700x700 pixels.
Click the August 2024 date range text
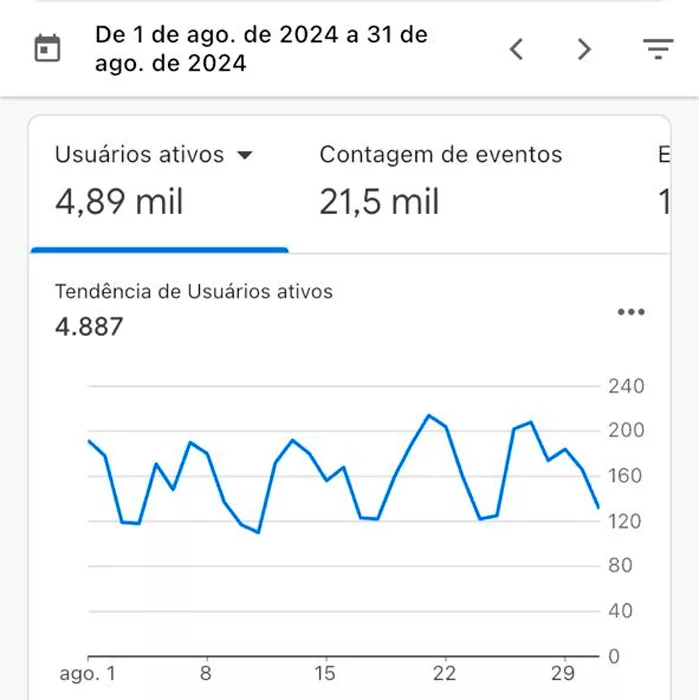(260, 49)
